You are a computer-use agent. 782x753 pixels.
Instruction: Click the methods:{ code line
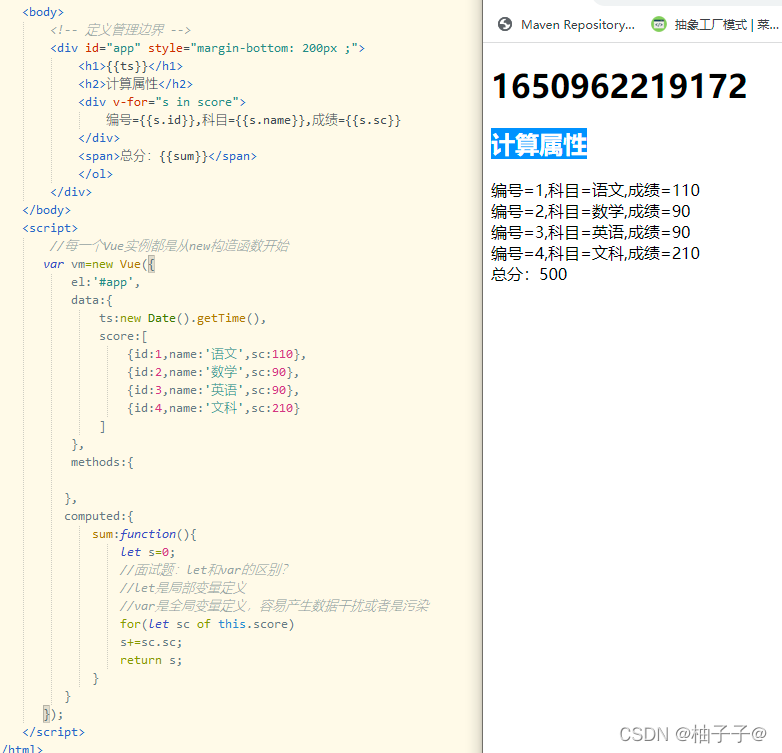pos(102,462)
